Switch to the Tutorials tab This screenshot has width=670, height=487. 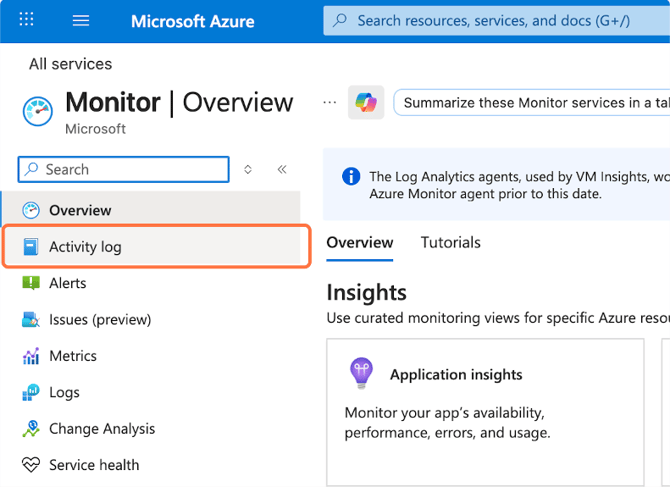(x=450, y=242)
